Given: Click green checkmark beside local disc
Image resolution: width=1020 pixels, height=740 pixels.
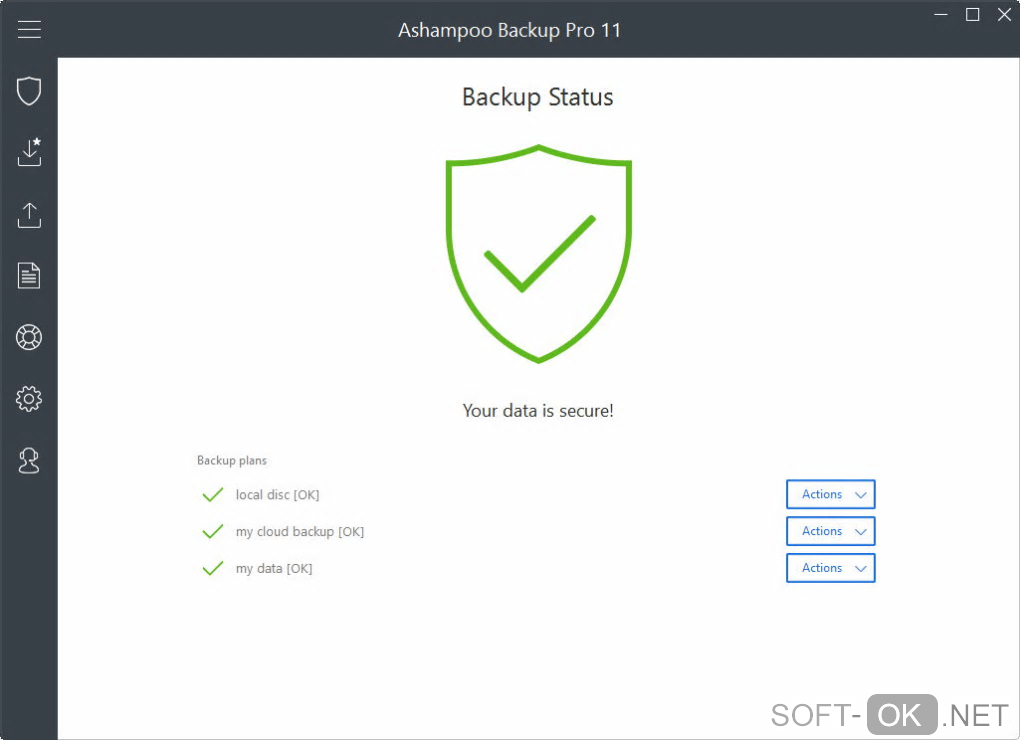Looking at the screenshot, I should 212,494.
